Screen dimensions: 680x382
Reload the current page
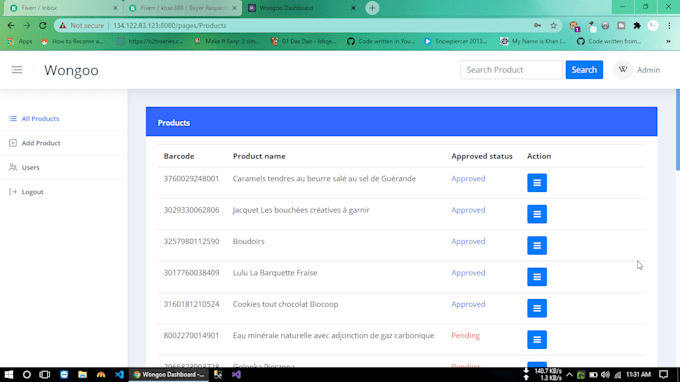tap(42, 26)
